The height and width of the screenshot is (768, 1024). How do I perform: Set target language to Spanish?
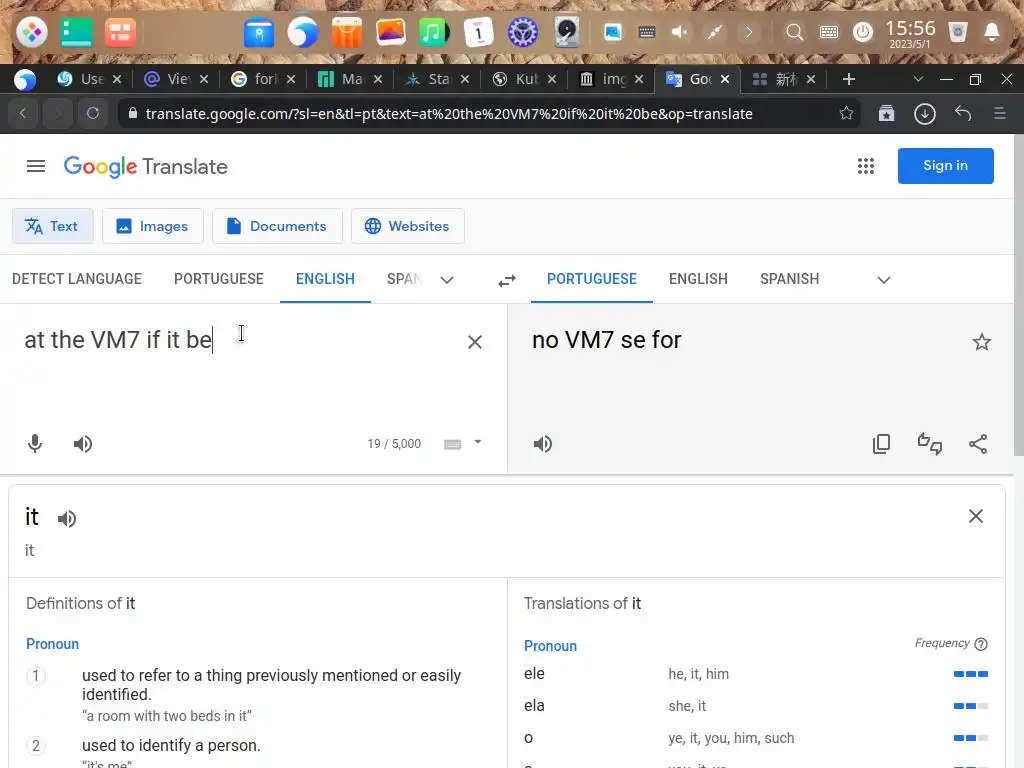(790, 279)
